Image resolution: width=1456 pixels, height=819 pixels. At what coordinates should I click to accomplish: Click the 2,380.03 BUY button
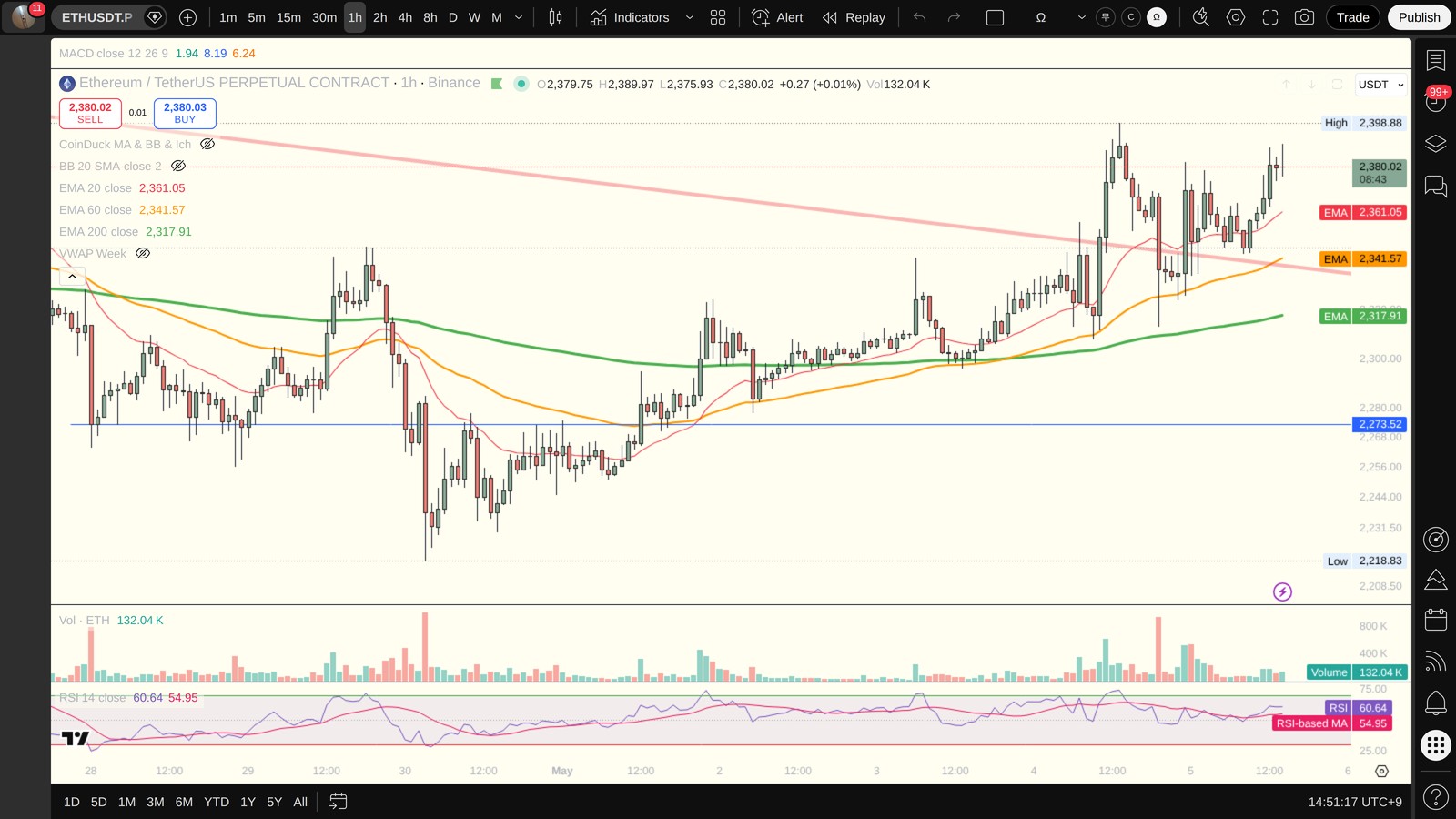[185, 113]
